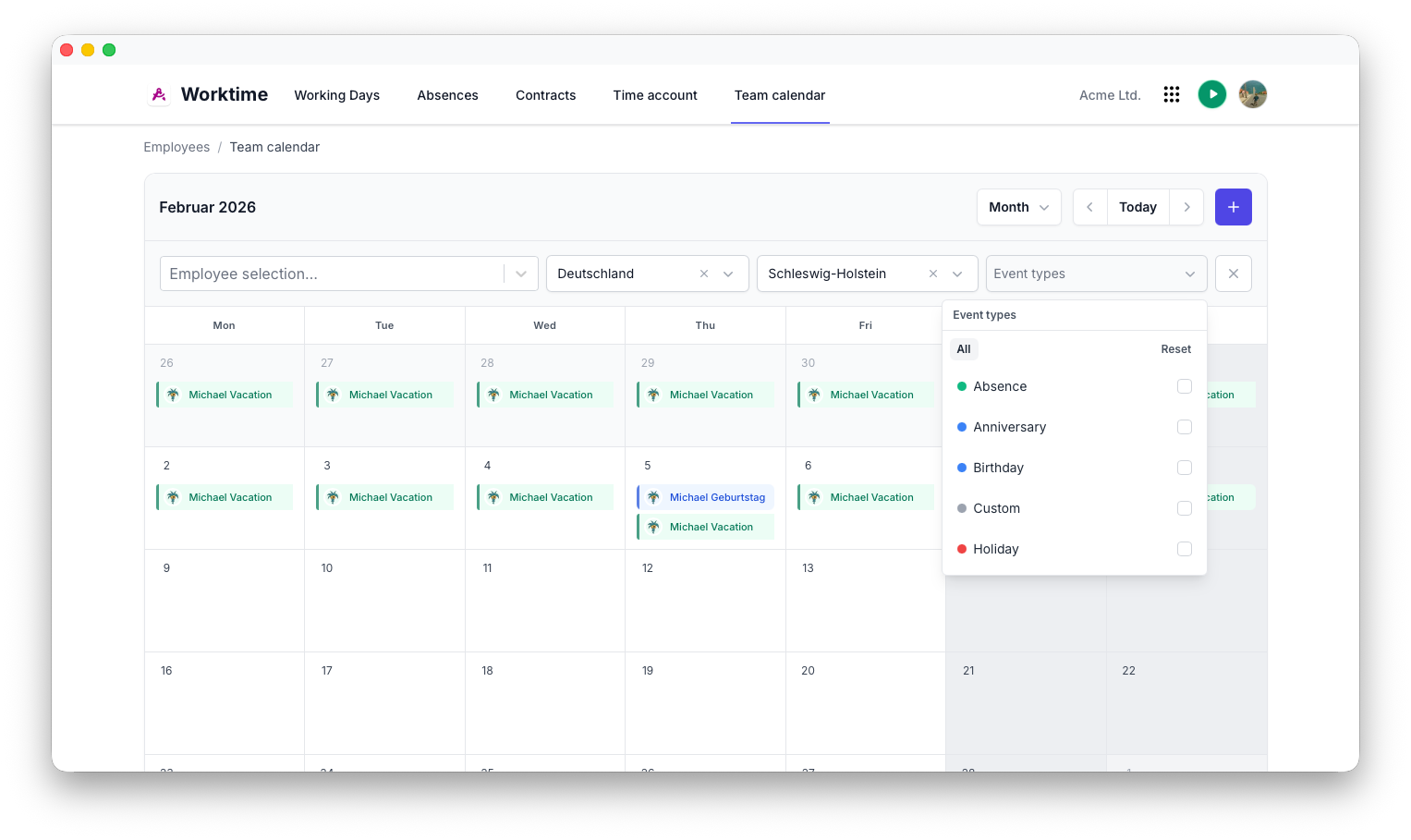Switch to the Absences tab
Viewport: 1411px width, 840px height.
447,95
